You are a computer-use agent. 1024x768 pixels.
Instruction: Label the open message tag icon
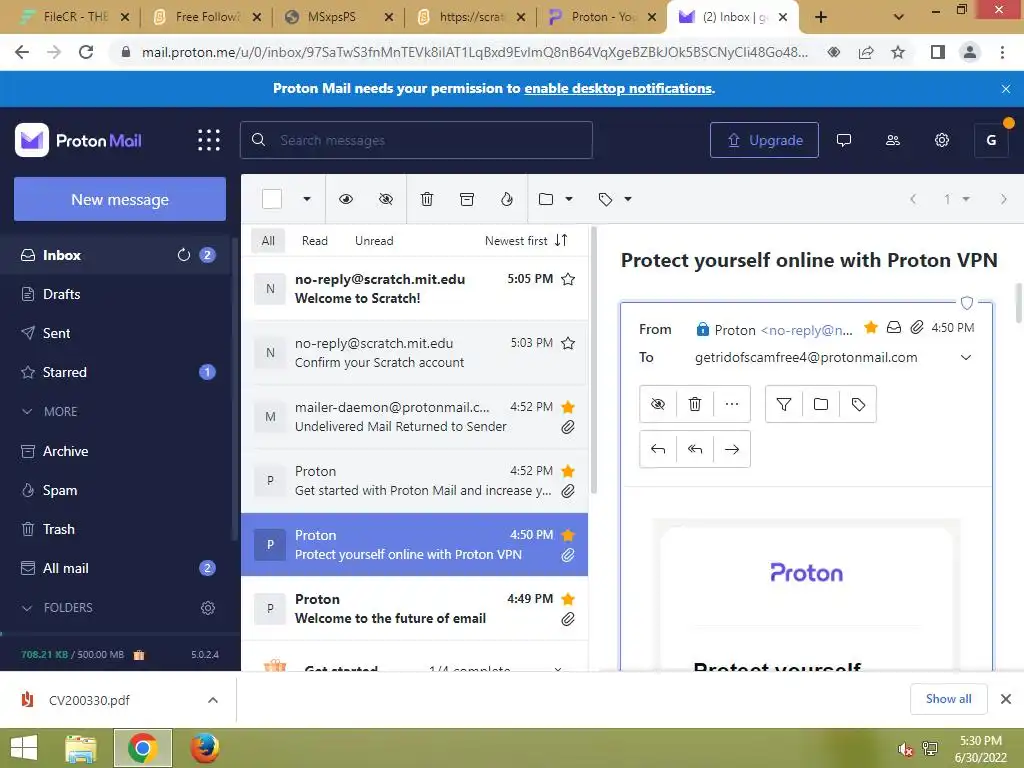pyautogui.click(x=858, y=404)
